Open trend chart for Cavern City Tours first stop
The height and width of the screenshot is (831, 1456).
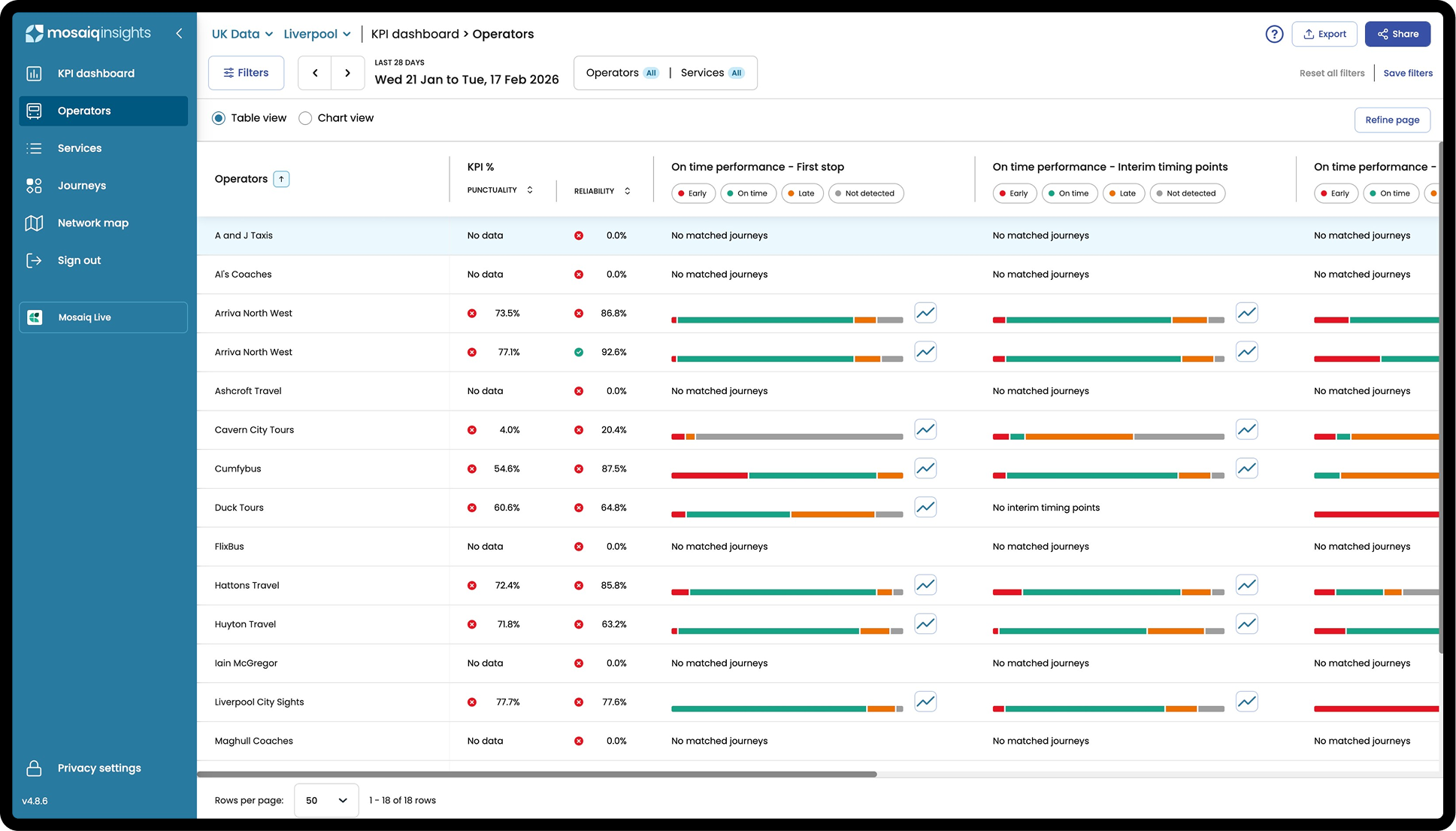pos(925,429)
